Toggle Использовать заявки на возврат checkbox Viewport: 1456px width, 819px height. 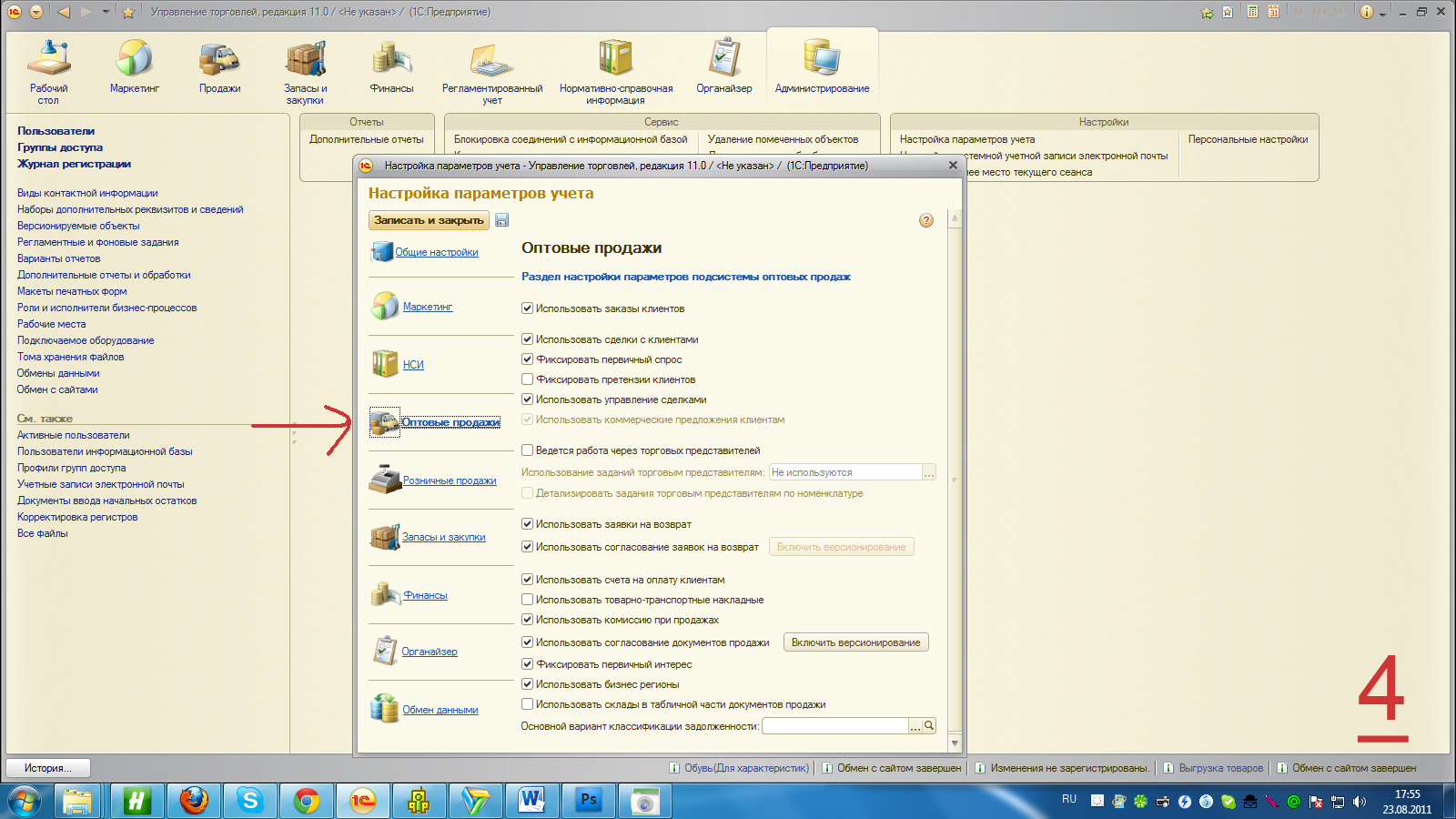[x=527, y=524]
